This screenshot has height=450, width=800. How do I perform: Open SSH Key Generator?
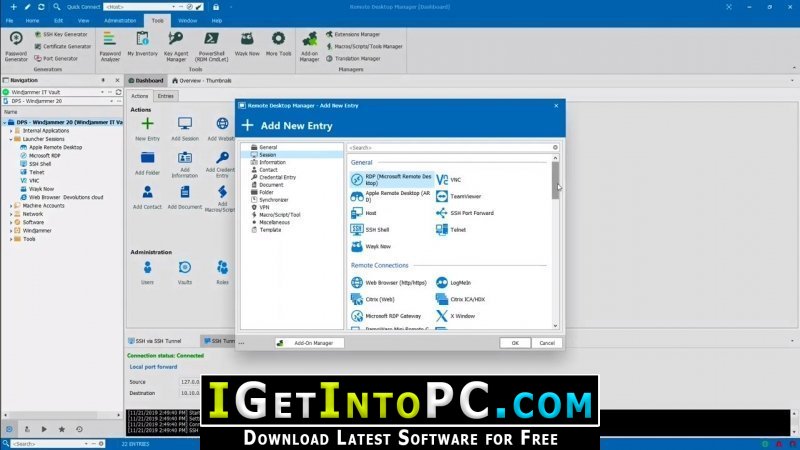pyautogui.click(x=61, y=34)
